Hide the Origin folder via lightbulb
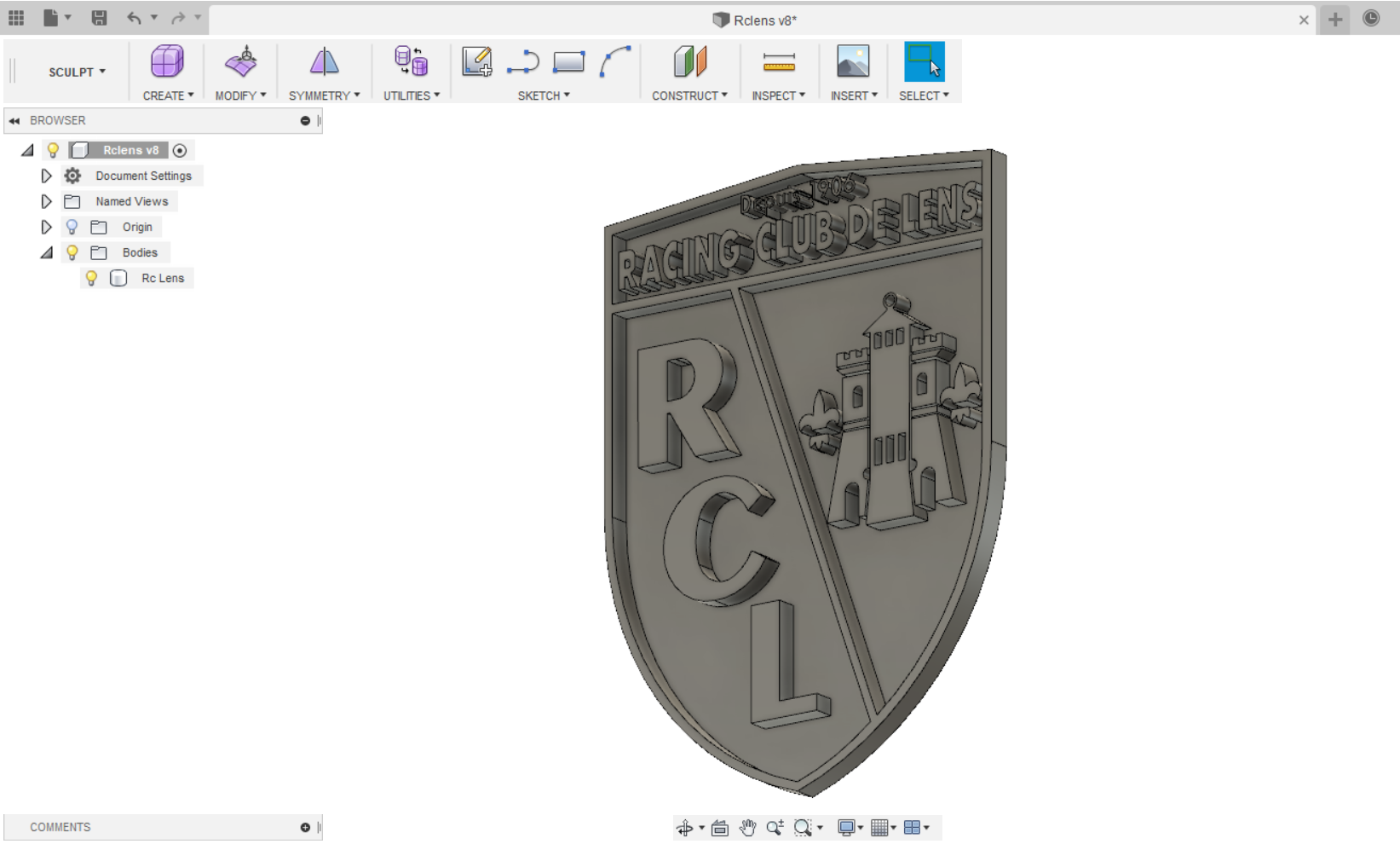The width and height of the screenshot is (1400, 844). [x=72, y=227]
